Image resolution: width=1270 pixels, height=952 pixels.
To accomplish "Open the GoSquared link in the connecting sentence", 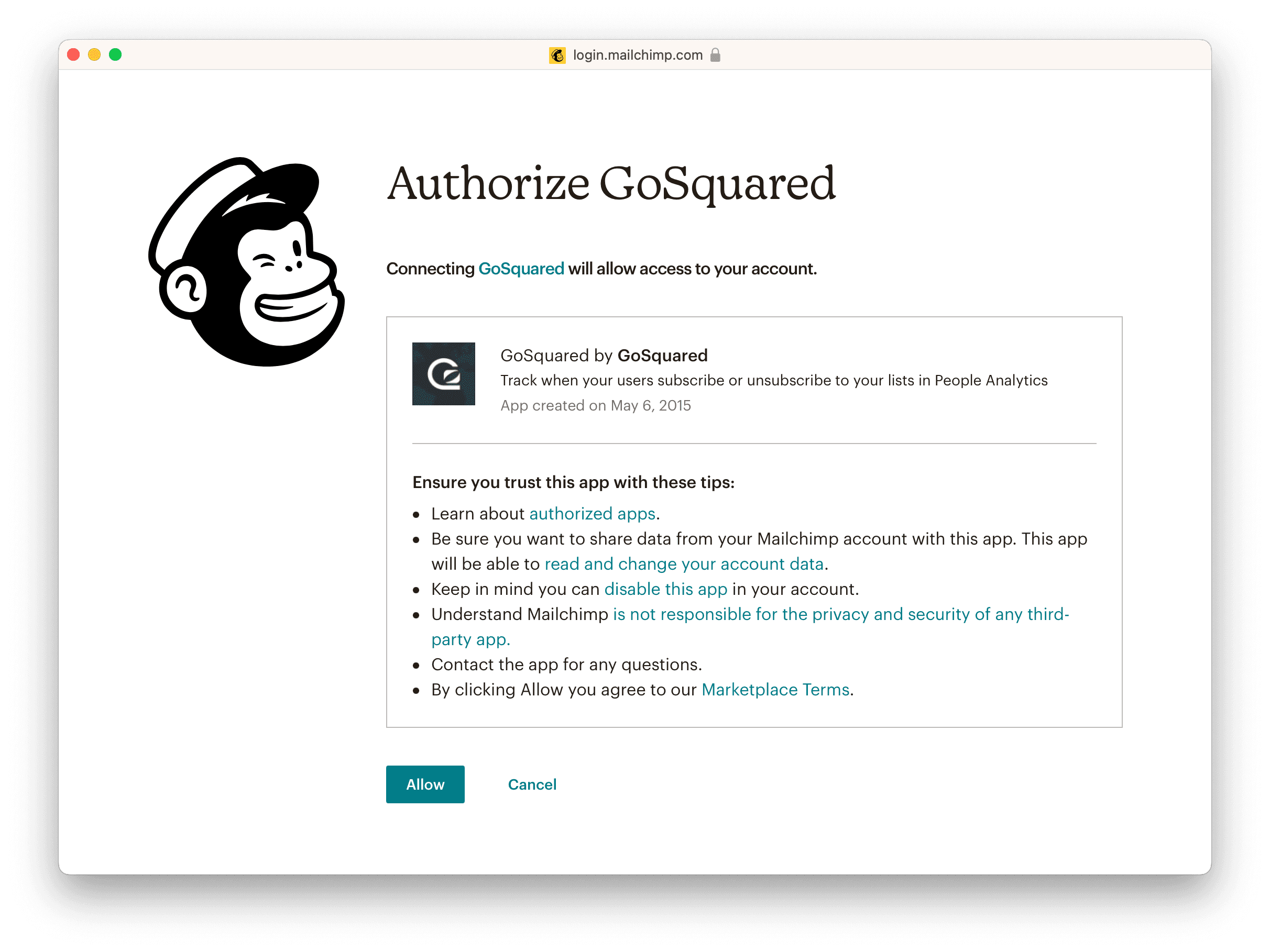I will point(521,268).
